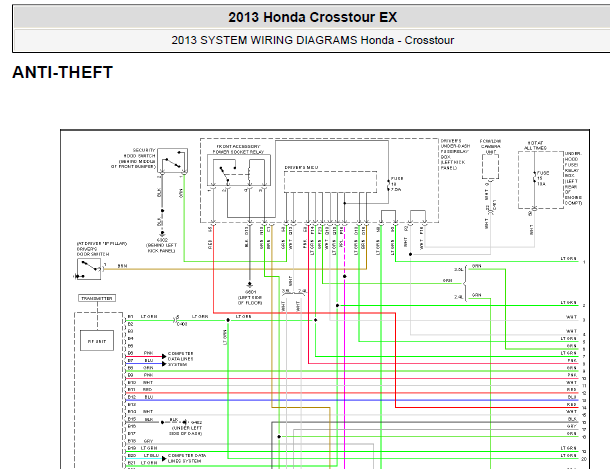
Task: Click the B8 GRN pin label
Action: point(141,368)
